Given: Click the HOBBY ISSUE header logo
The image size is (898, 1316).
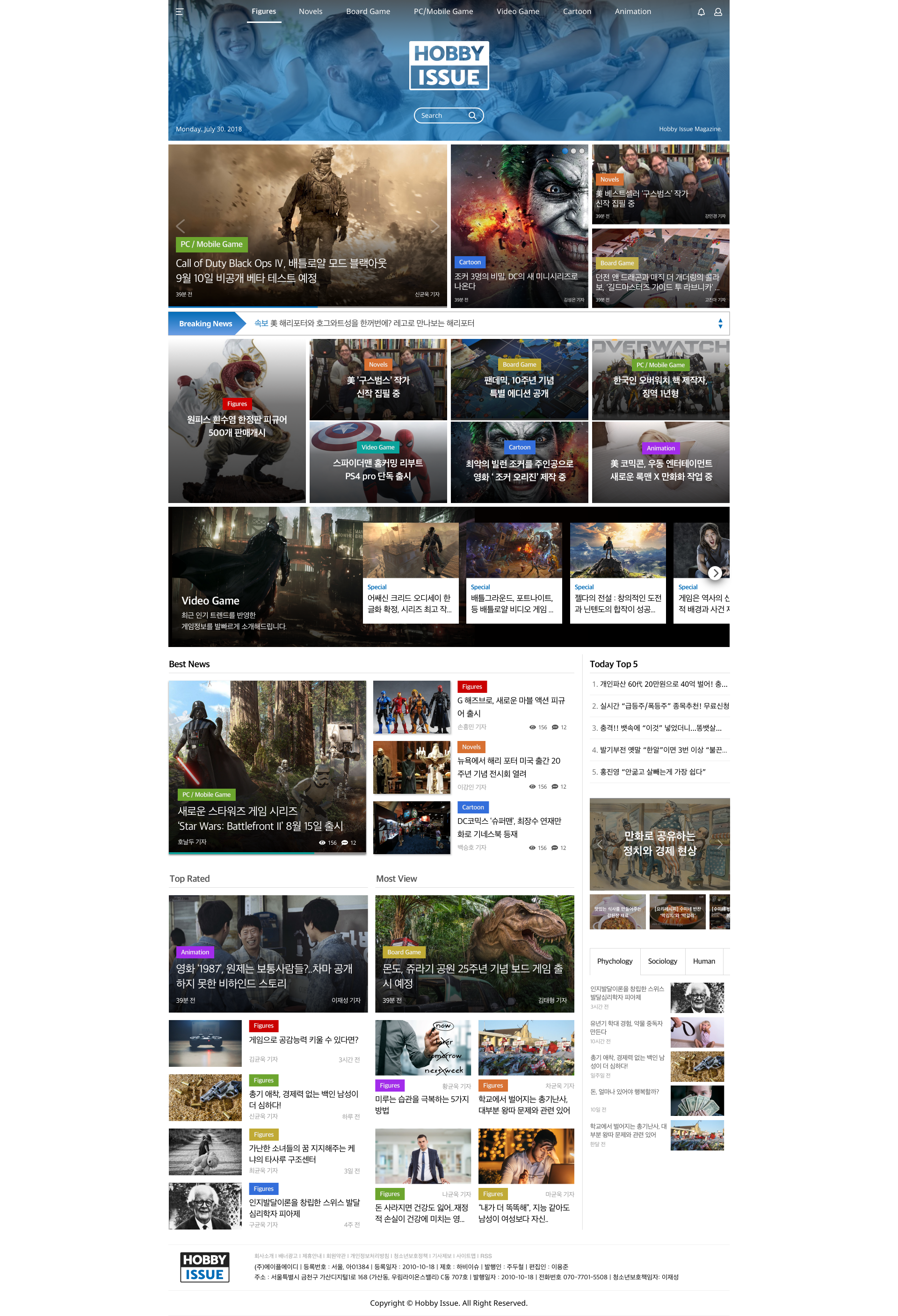Looking at the screenshot, I should (449, 66).
